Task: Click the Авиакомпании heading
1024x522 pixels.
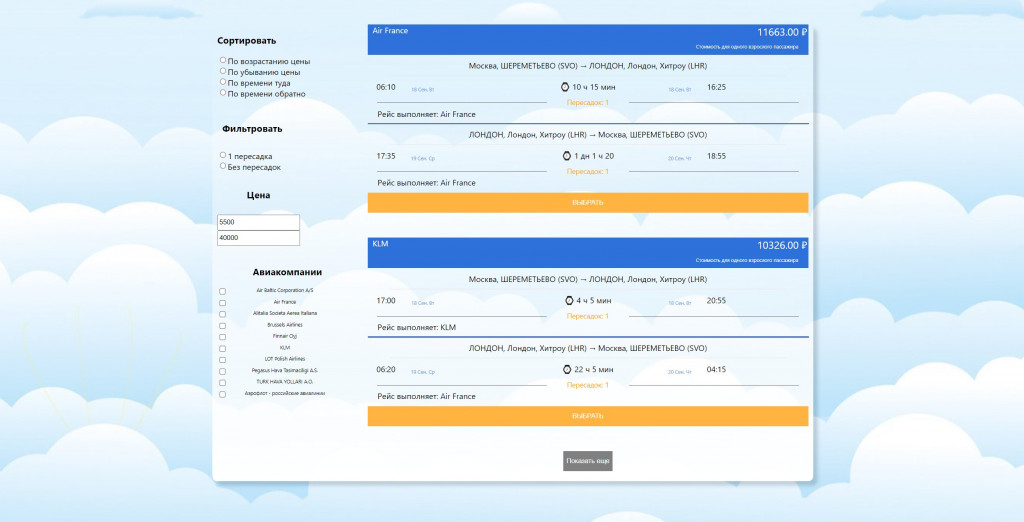Action: (x=287, y=272)
